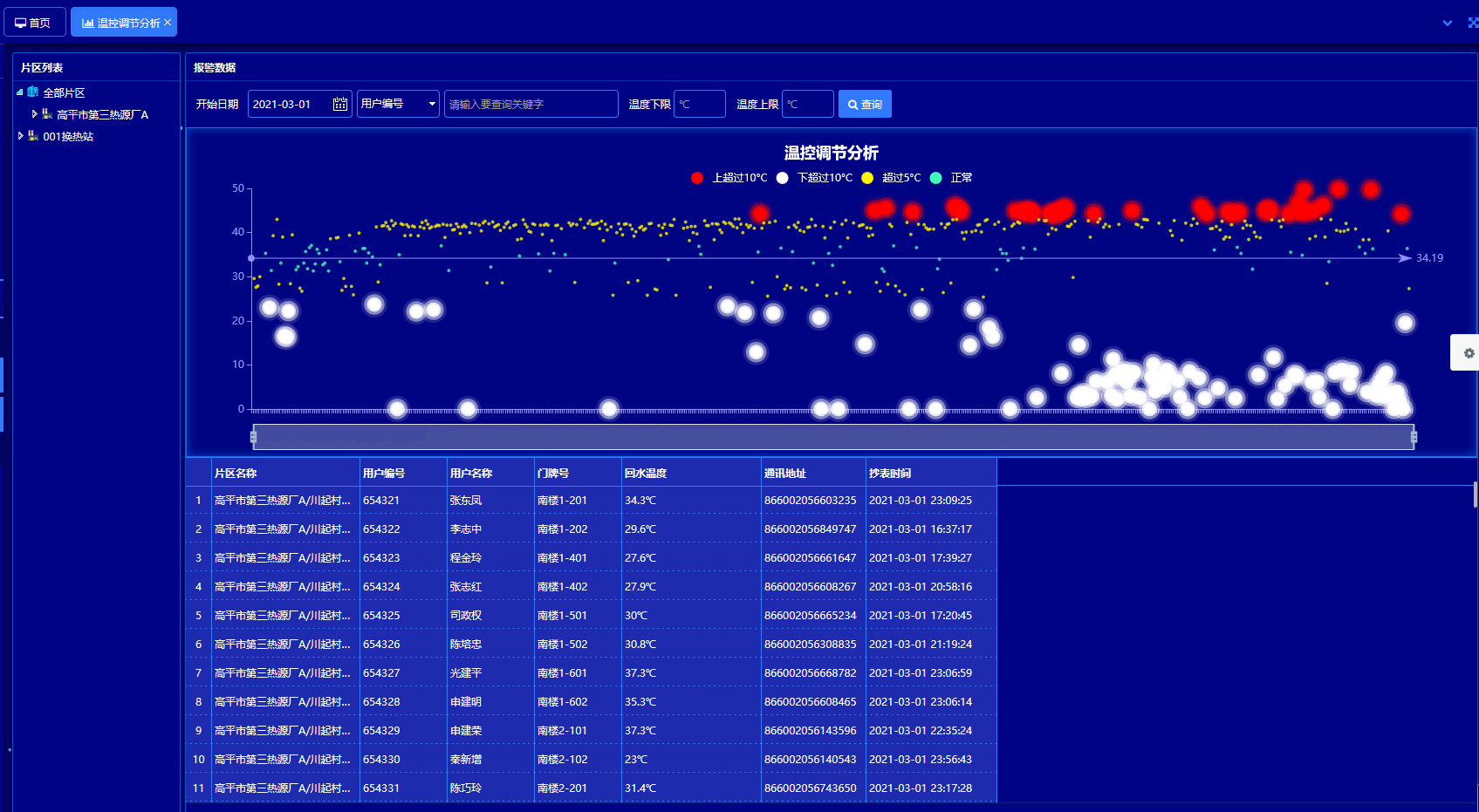Click the 回水温度 column header

pyautogui.click(x=646, y=473)
